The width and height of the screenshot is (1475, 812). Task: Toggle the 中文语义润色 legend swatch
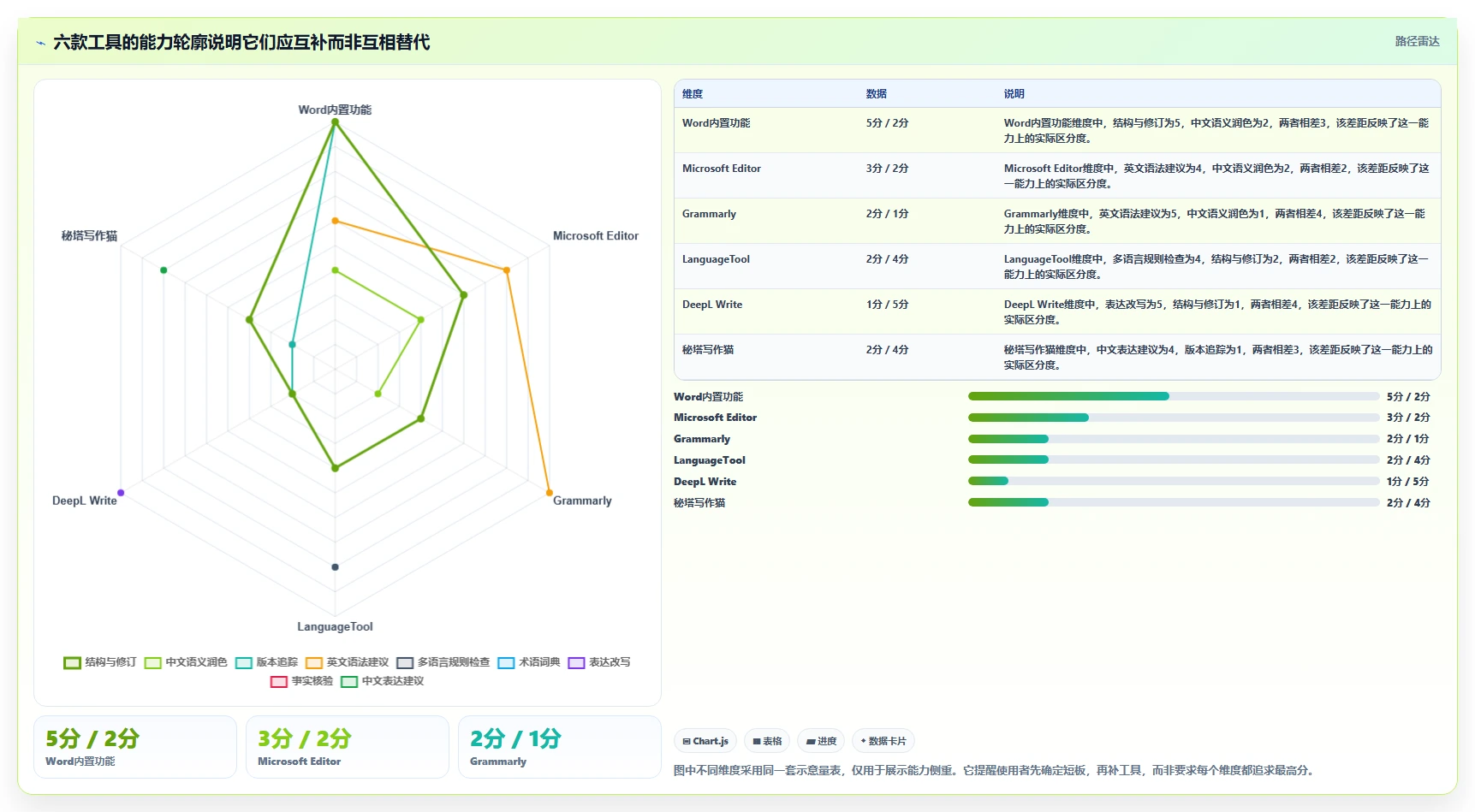(x=152, y=662)
